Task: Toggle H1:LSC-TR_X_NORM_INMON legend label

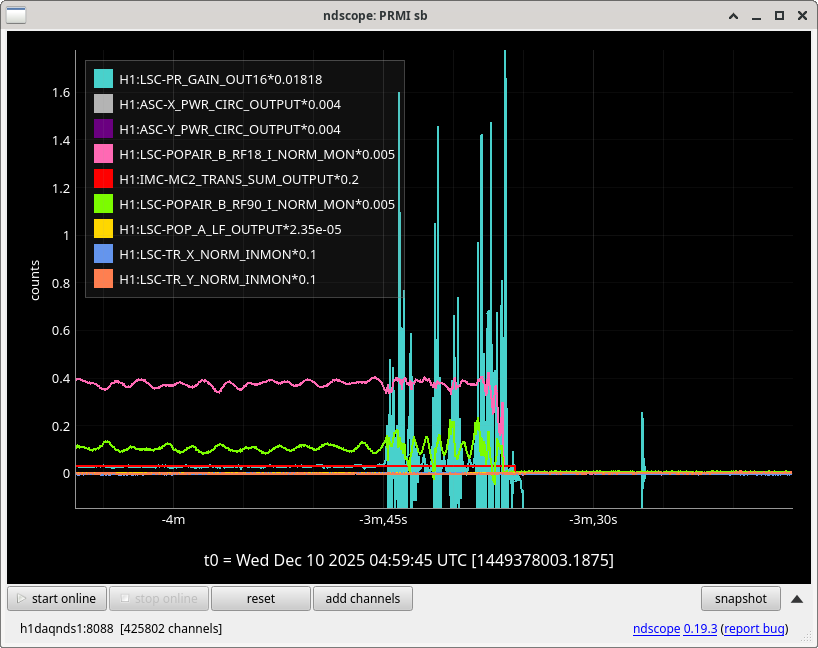Action: tap(217, 254)
